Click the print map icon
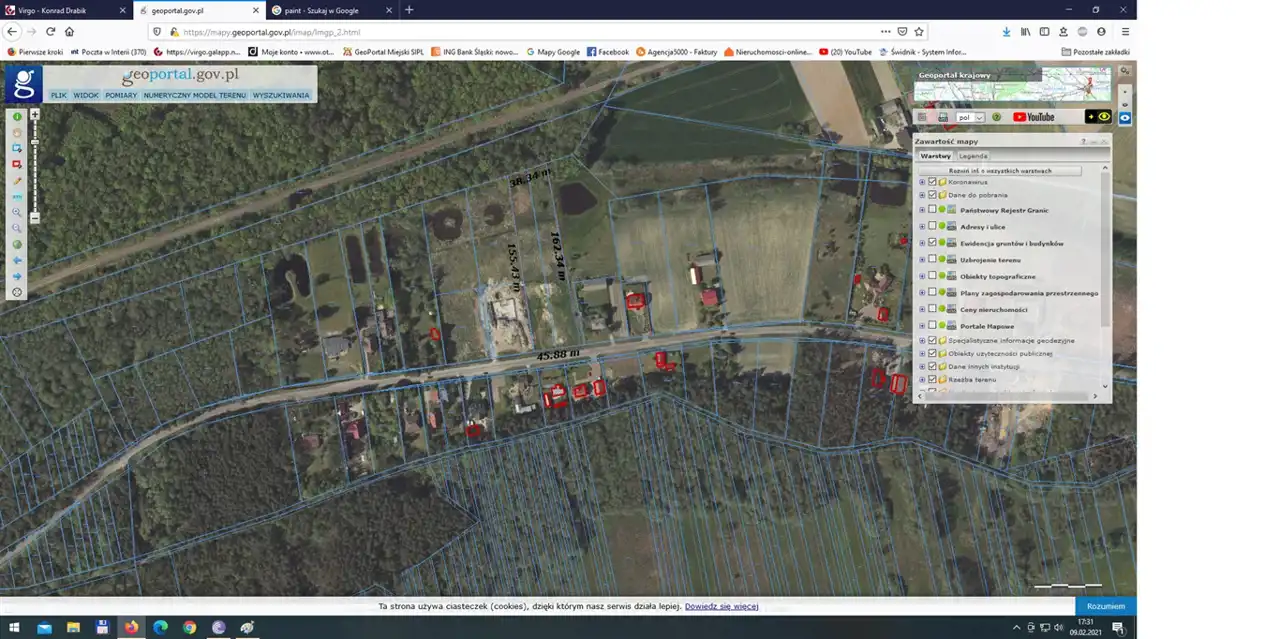Screen dimensions: 1280x639 tap(942, 117)
